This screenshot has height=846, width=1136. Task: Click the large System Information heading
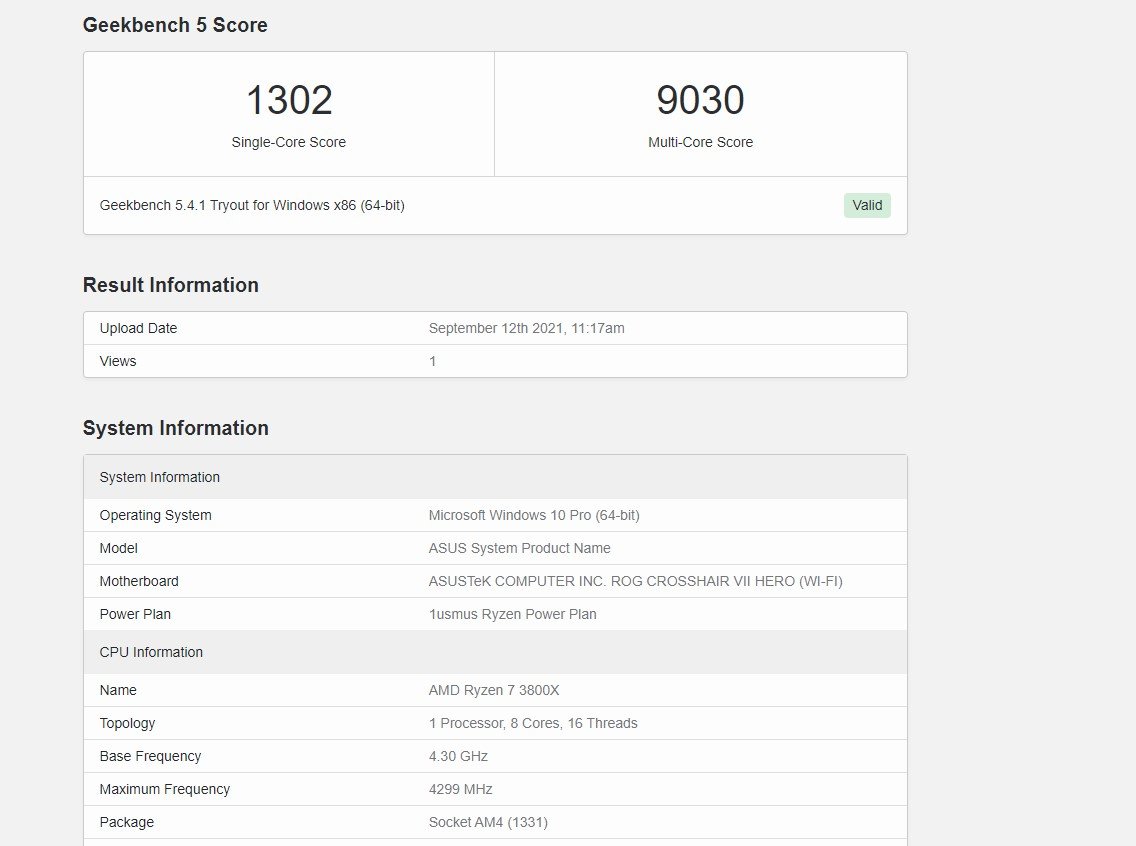pos(175,428)
